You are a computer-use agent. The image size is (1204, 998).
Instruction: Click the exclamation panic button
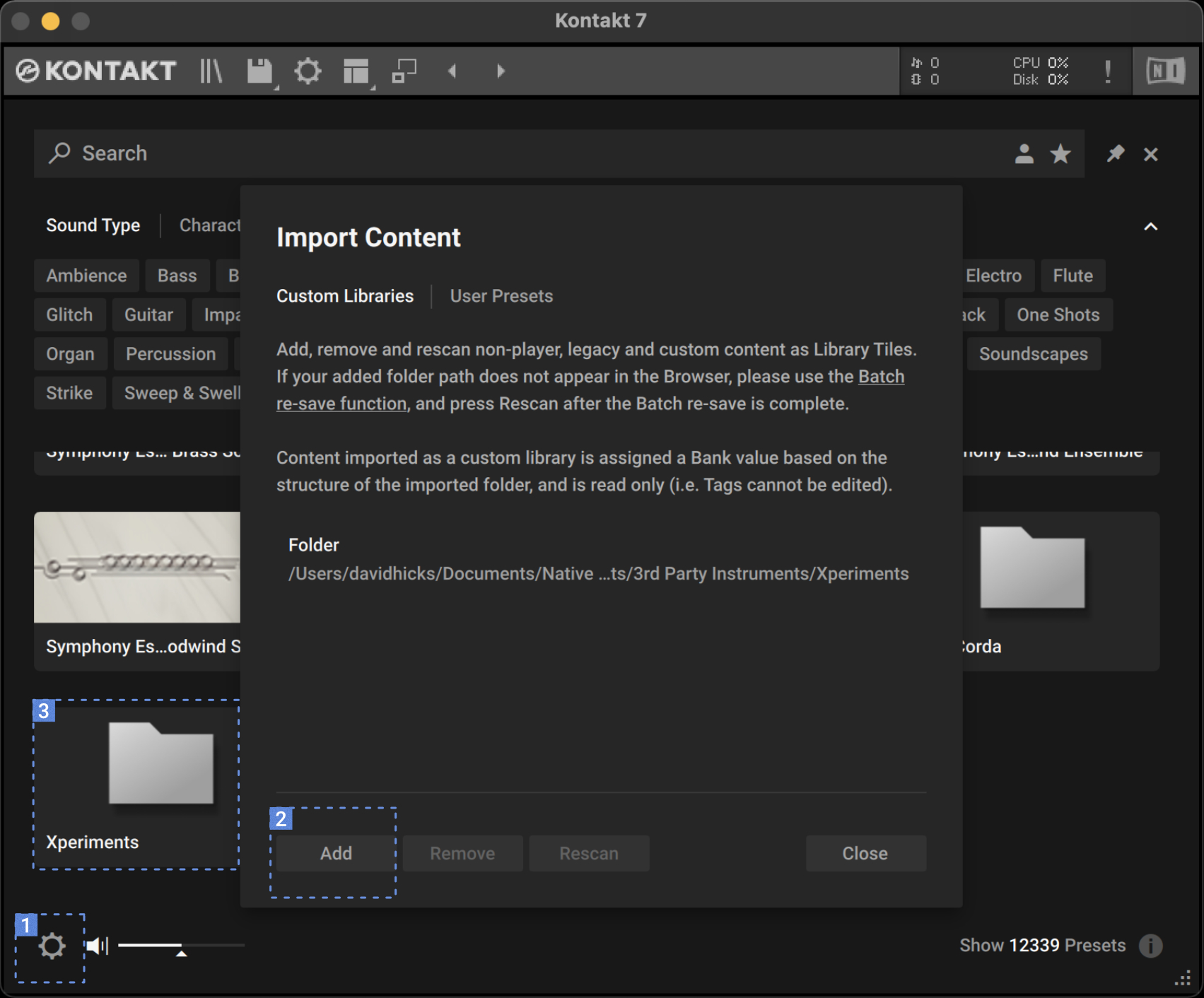click(x=1107, y=71)
